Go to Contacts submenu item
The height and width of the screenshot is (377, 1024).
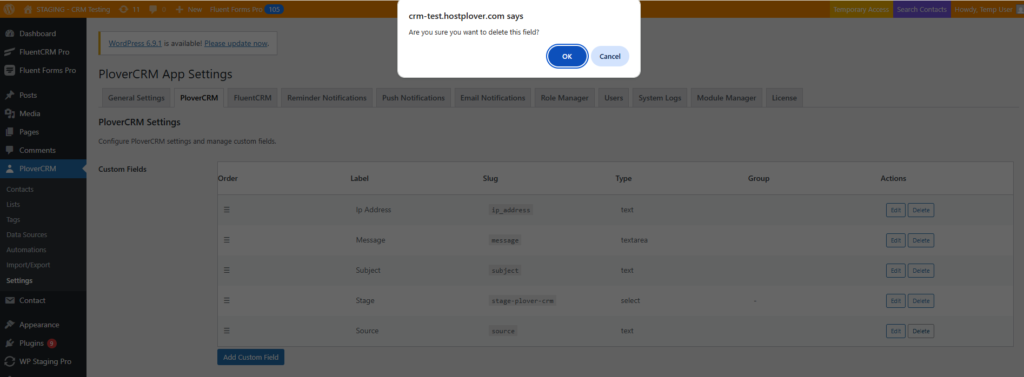click(20, 189)
